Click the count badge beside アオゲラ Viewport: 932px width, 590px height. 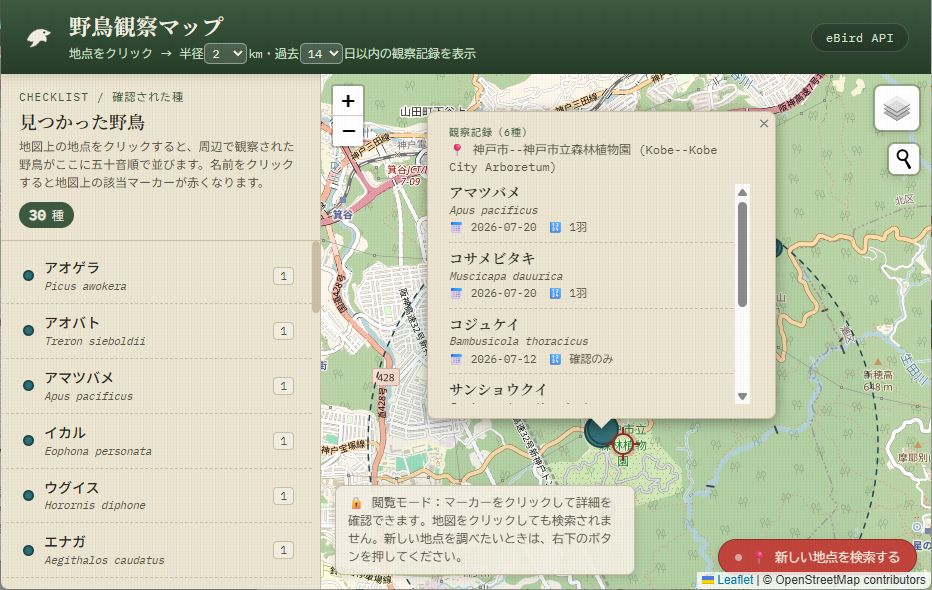[284, 276]
